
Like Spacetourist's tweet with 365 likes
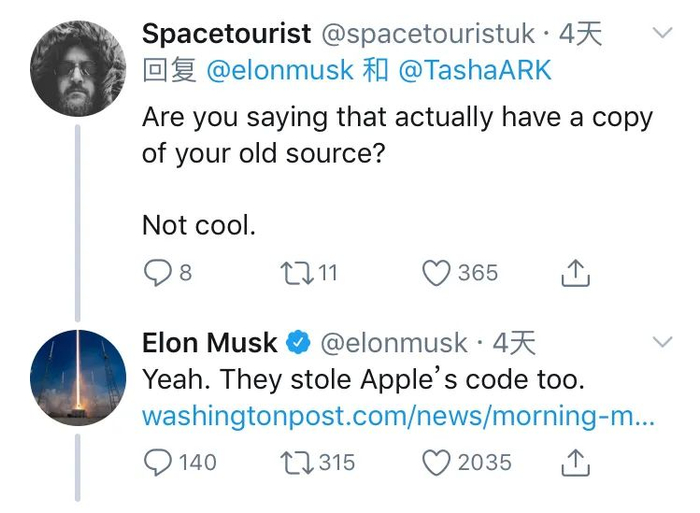pyautogui.click(x=436, y=273)
